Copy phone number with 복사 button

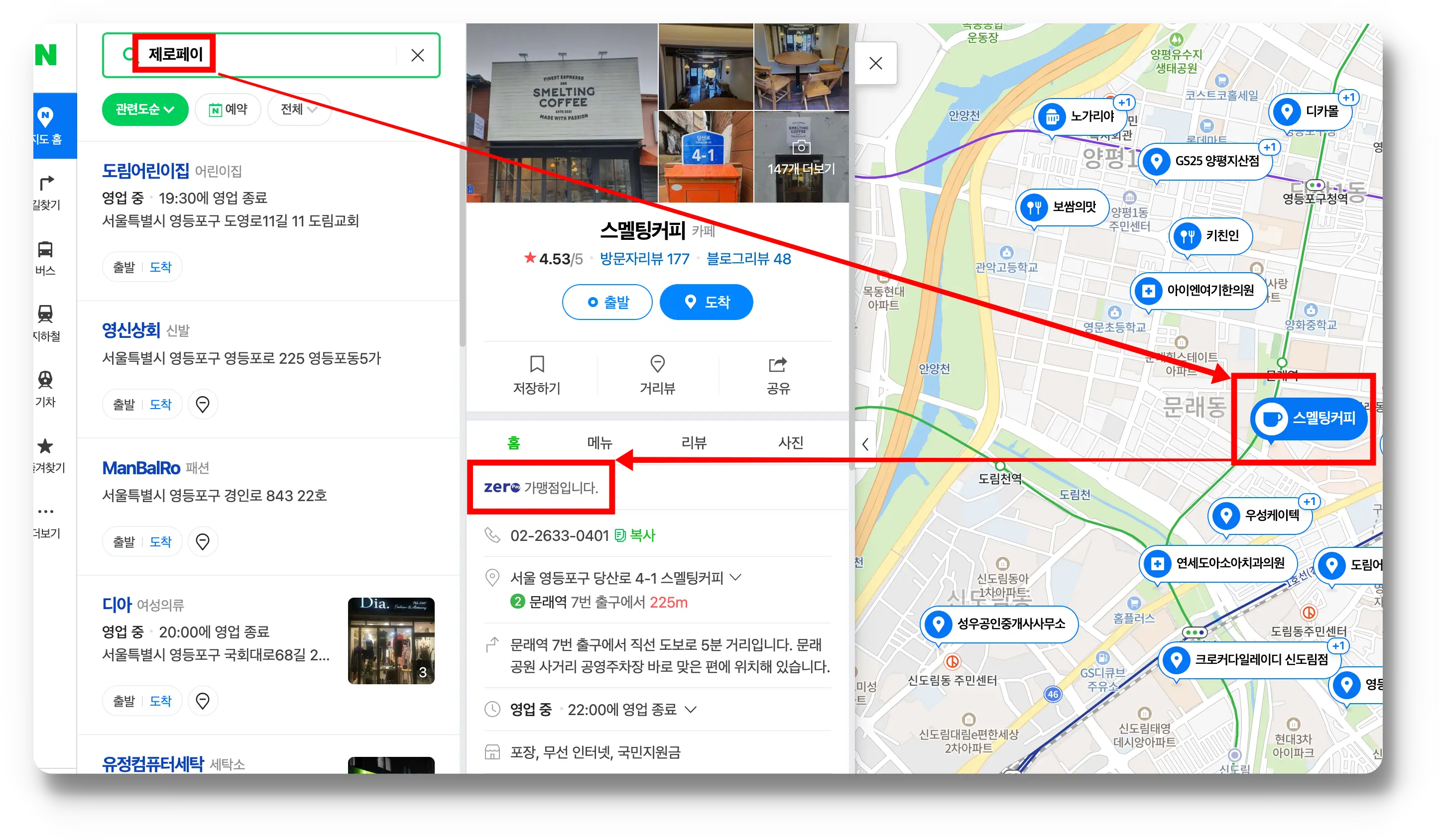(x=635, y=535)
